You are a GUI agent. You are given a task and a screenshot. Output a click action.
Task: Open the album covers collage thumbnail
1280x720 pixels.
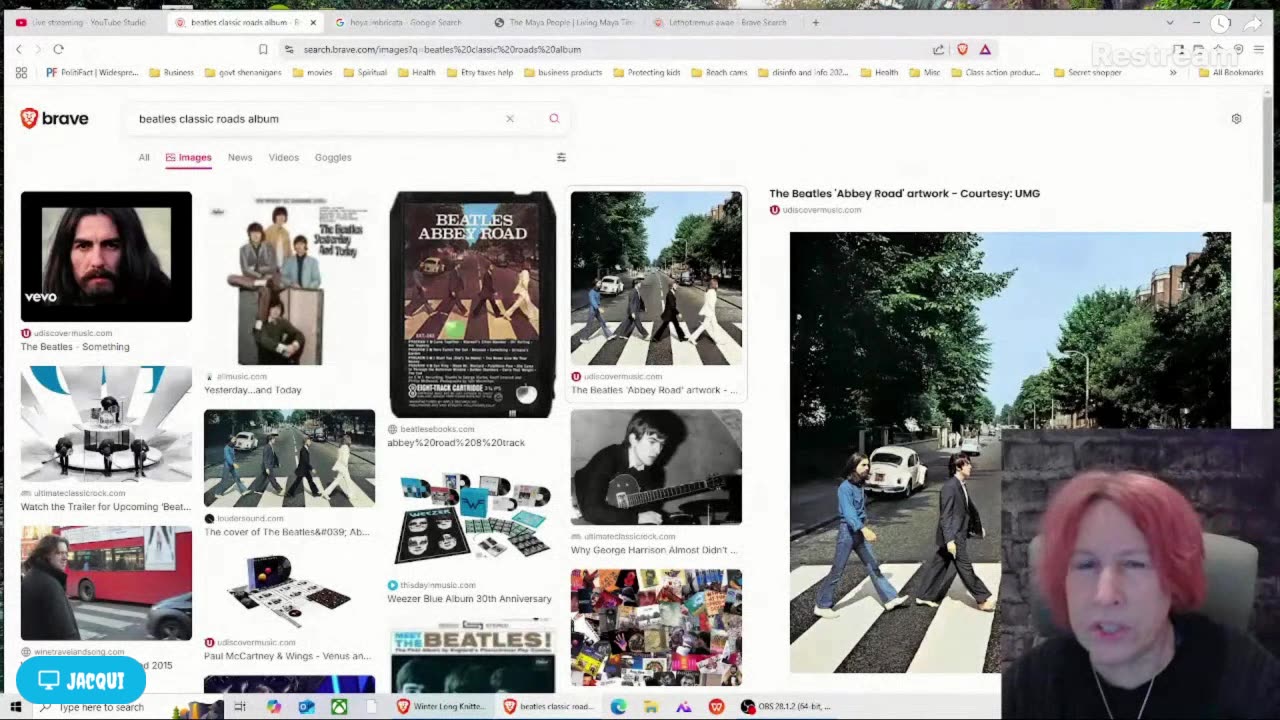click(x=656, y=627)
